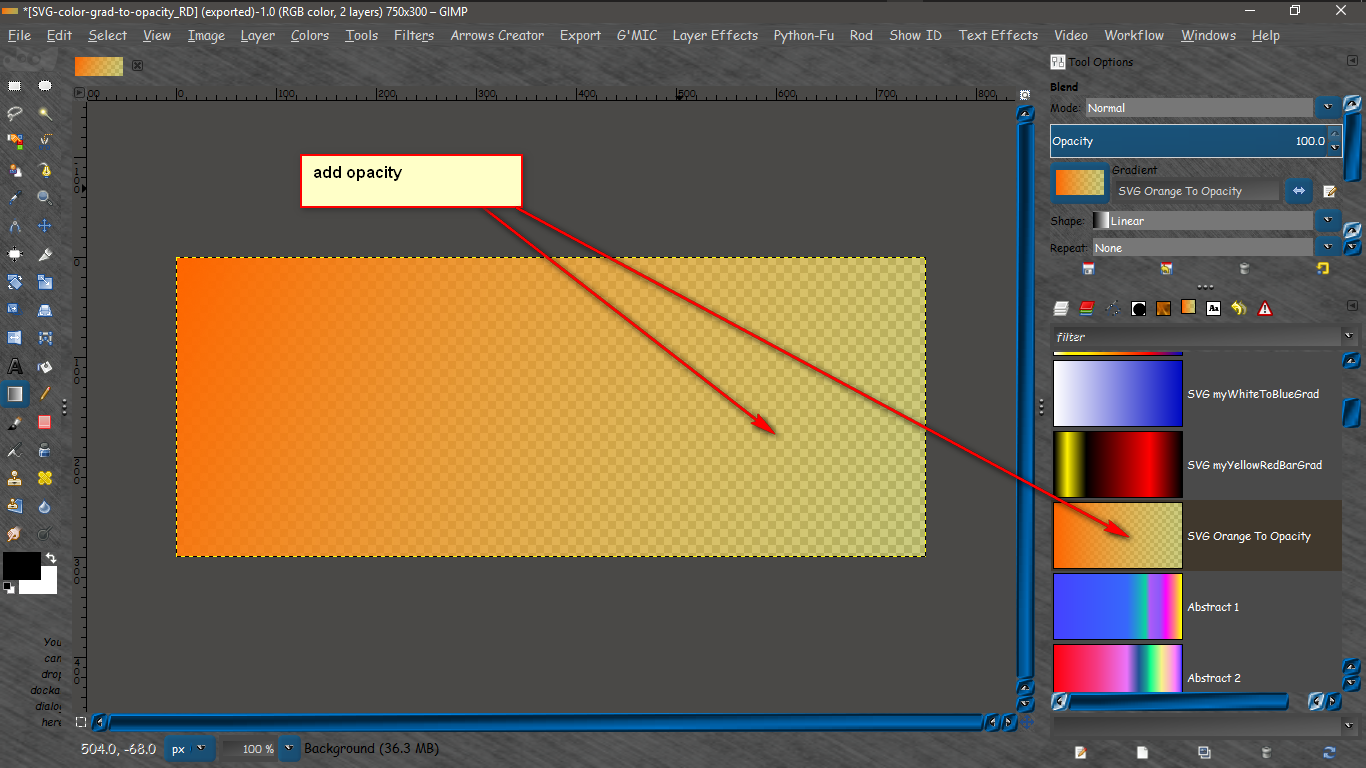
Task: Toggle the gradient reverse arrow button
Action: click(1299, 190)
